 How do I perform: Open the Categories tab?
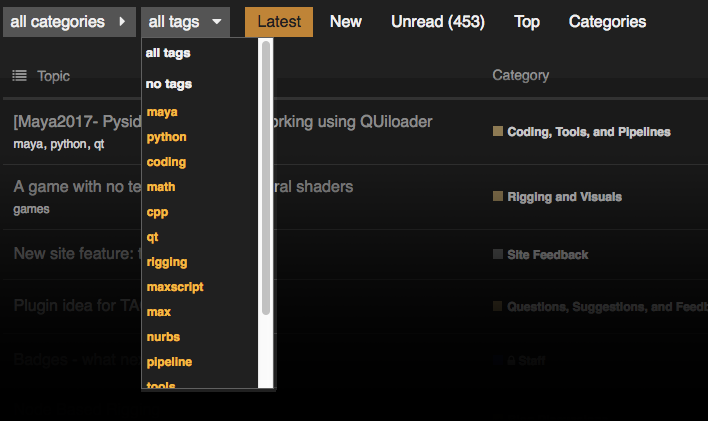point(607,21)
